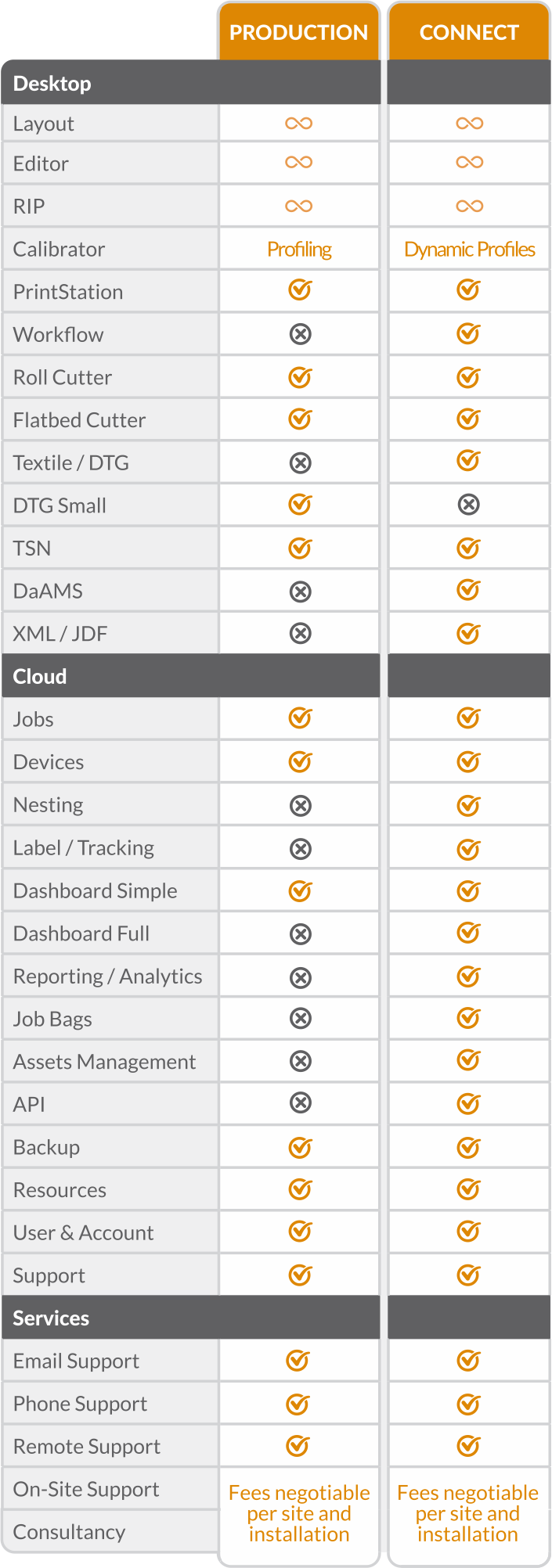Image resolution: width=552 pixels, height=1568 pixels.
Task: Click the PrintStation checkmark under Production
Action: (x=300, y=290)
